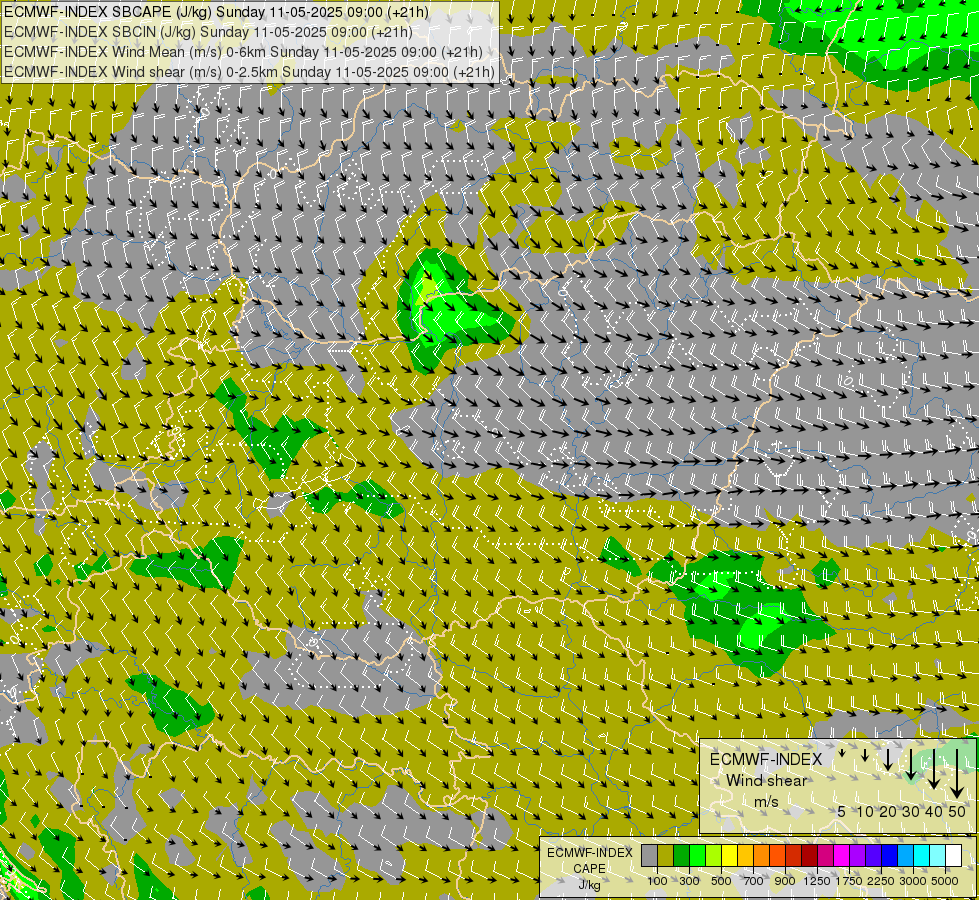Click the SBCAPE (J/kg) header line

[x=216, y=12]
